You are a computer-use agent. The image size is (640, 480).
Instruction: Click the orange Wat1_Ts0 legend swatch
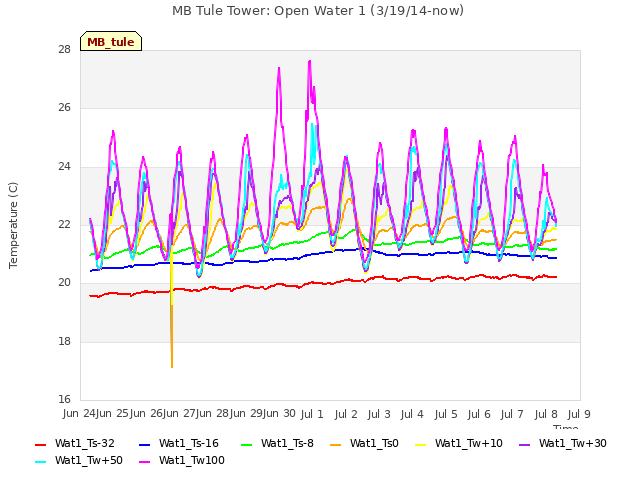pos(336,444)
